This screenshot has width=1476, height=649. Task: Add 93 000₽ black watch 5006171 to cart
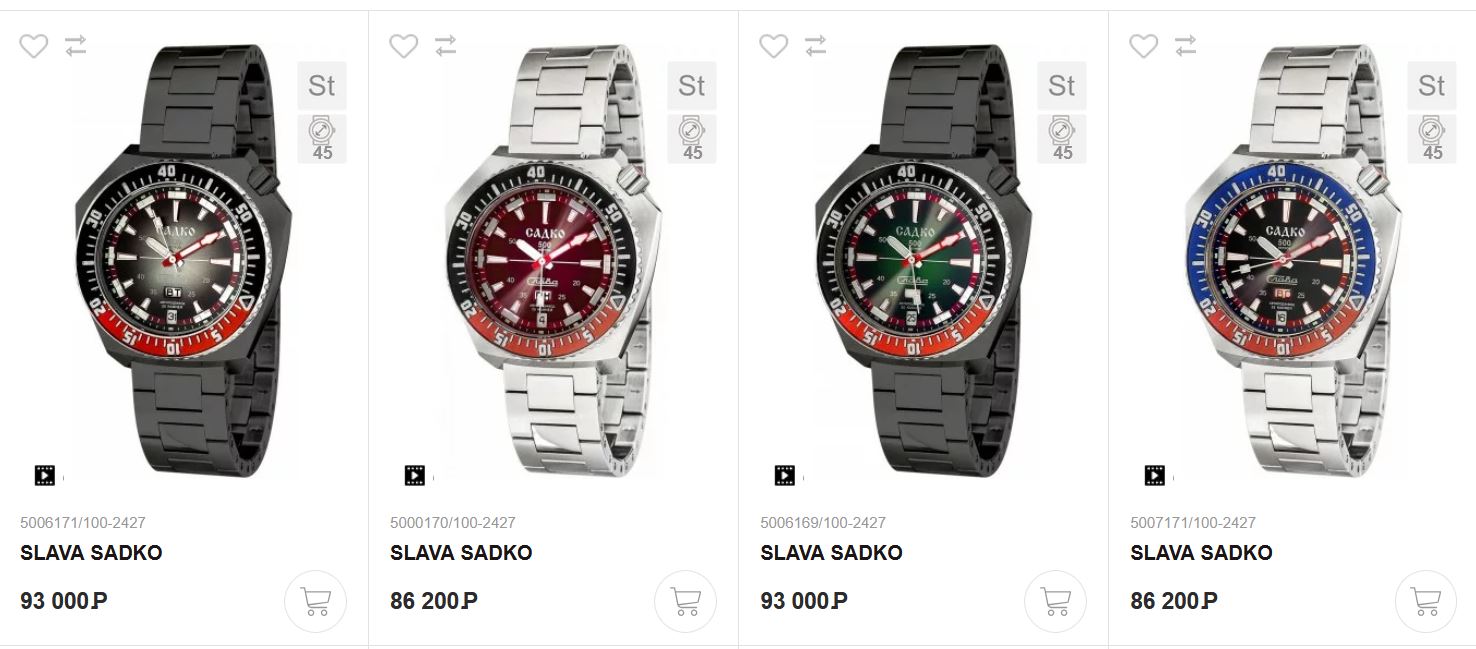click(315, 601)
